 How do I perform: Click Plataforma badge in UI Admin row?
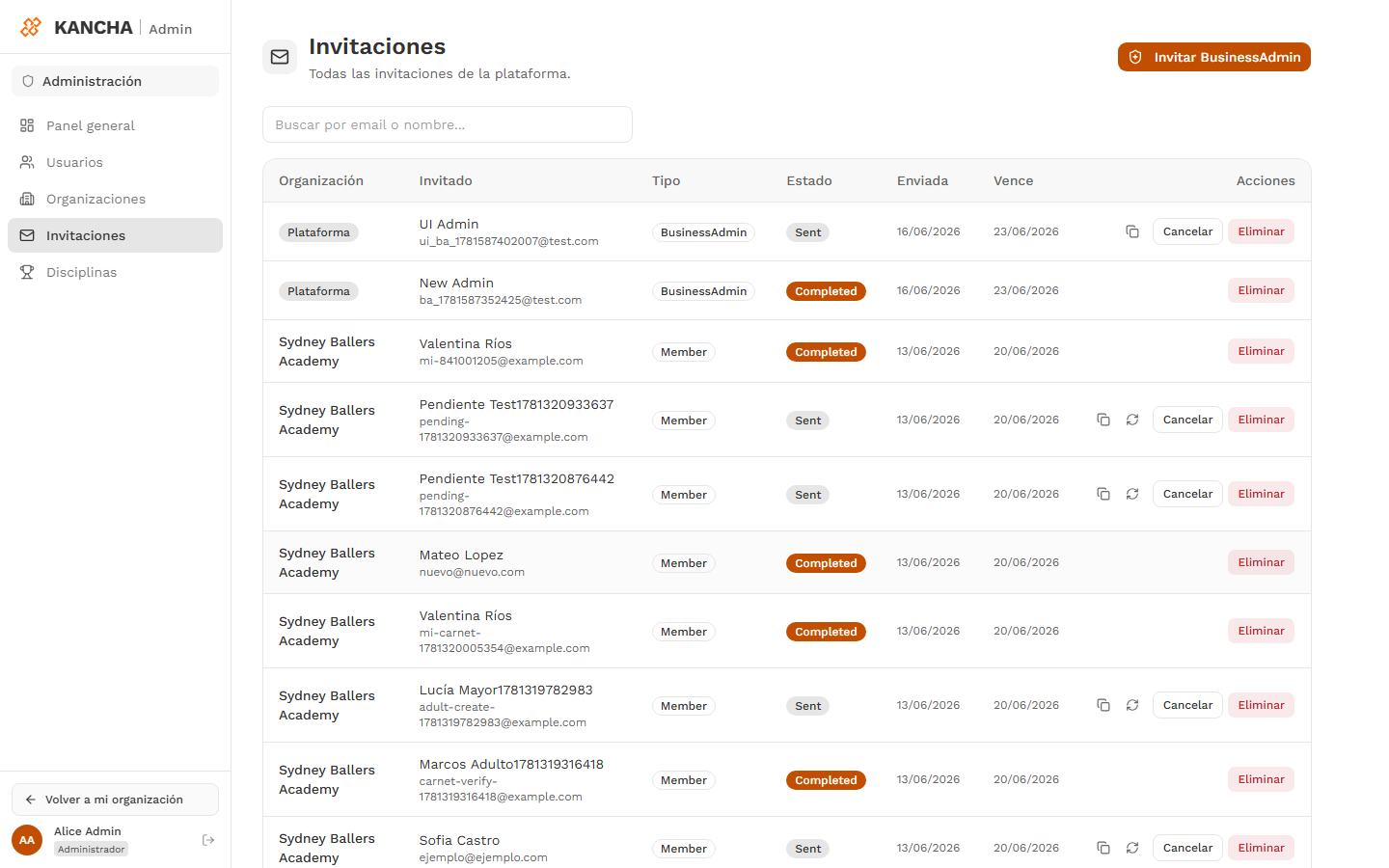(x=318, y=232)
